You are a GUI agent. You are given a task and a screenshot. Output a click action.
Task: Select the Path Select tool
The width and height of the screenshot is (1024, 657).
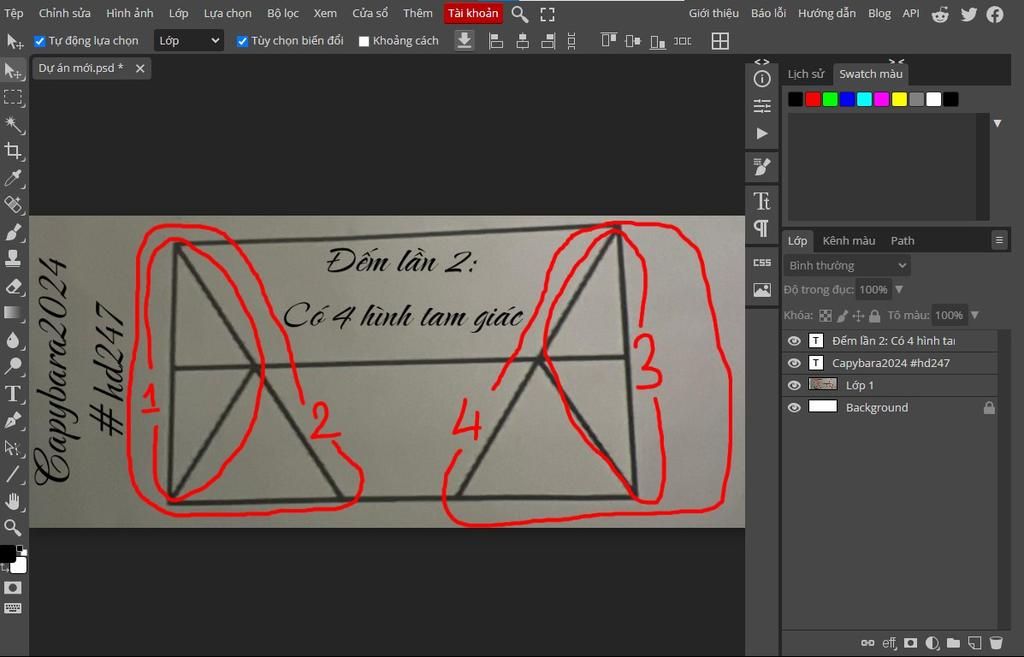point(12,447)
